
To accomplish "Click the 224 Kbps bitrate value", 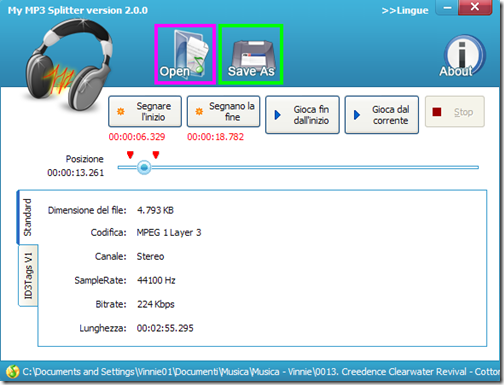I will (156, 304).
